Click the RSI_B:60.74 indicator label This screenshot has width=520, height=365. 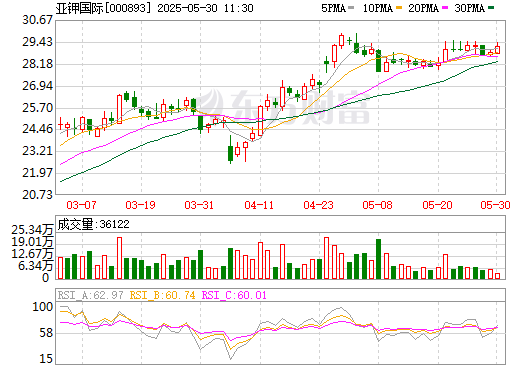click(x=162, y=295)
